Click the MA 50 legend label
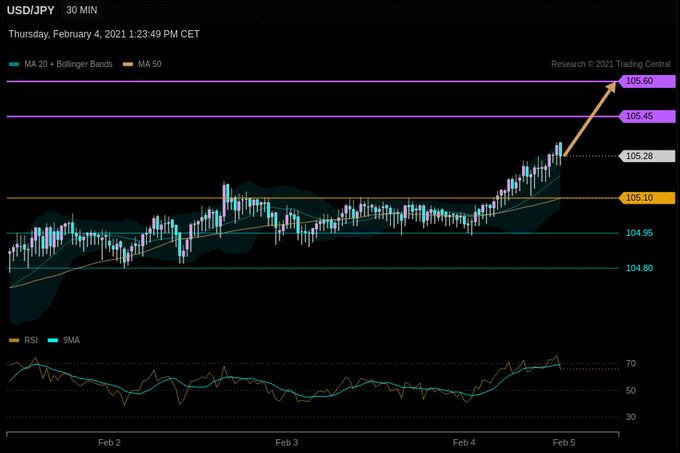 (150, 64)
